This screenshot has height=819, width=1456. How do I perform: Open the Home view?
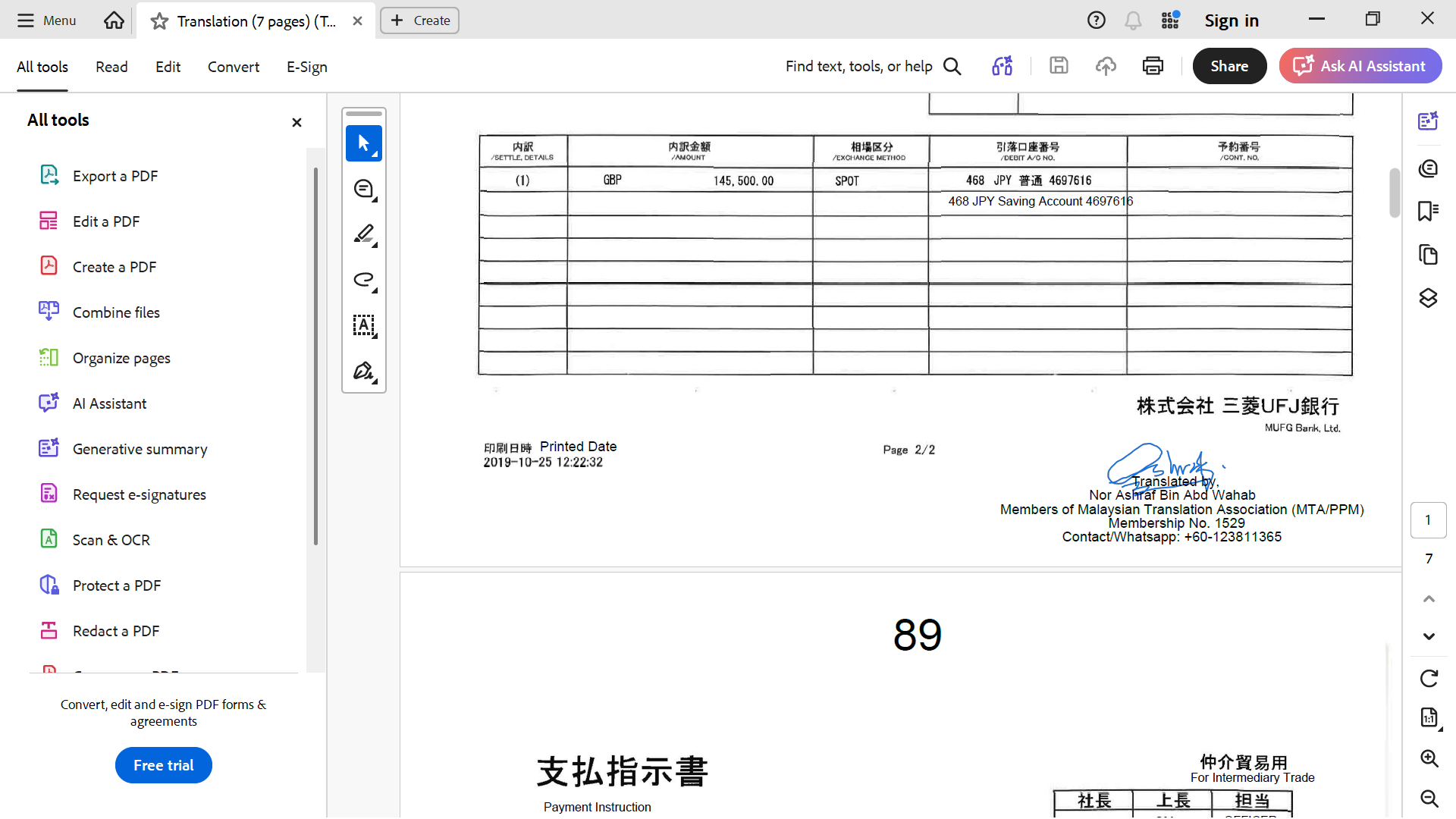[114, 20]
